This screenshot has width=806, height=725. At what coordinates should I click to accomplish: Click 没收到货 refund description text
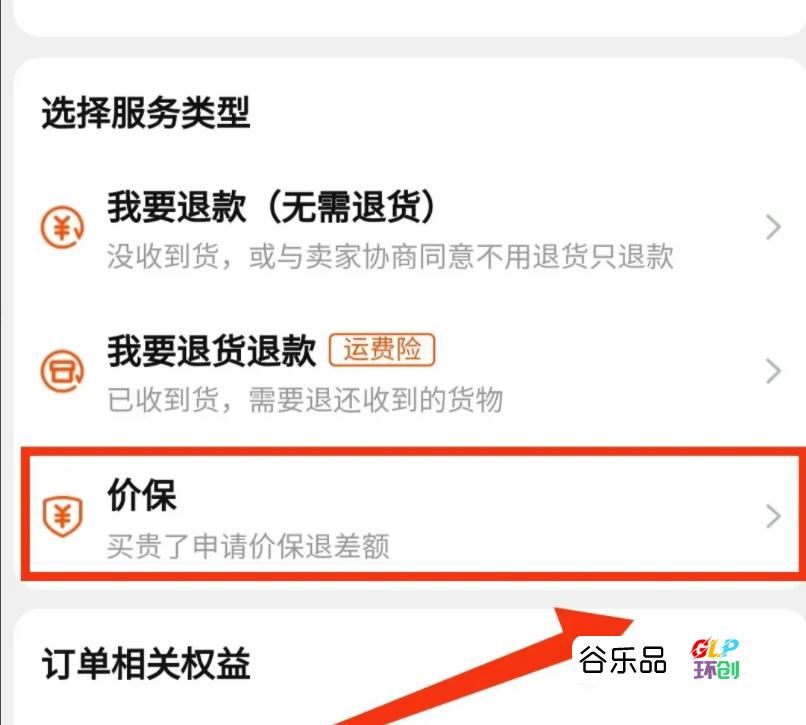coord(390,256)
